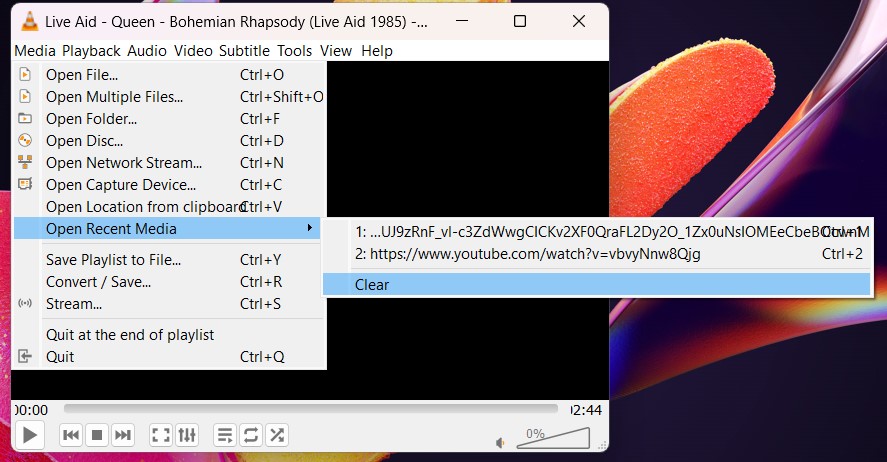887x462 pixels.
Task: Click elapsed time label 00:00
Action: [31, 410]
